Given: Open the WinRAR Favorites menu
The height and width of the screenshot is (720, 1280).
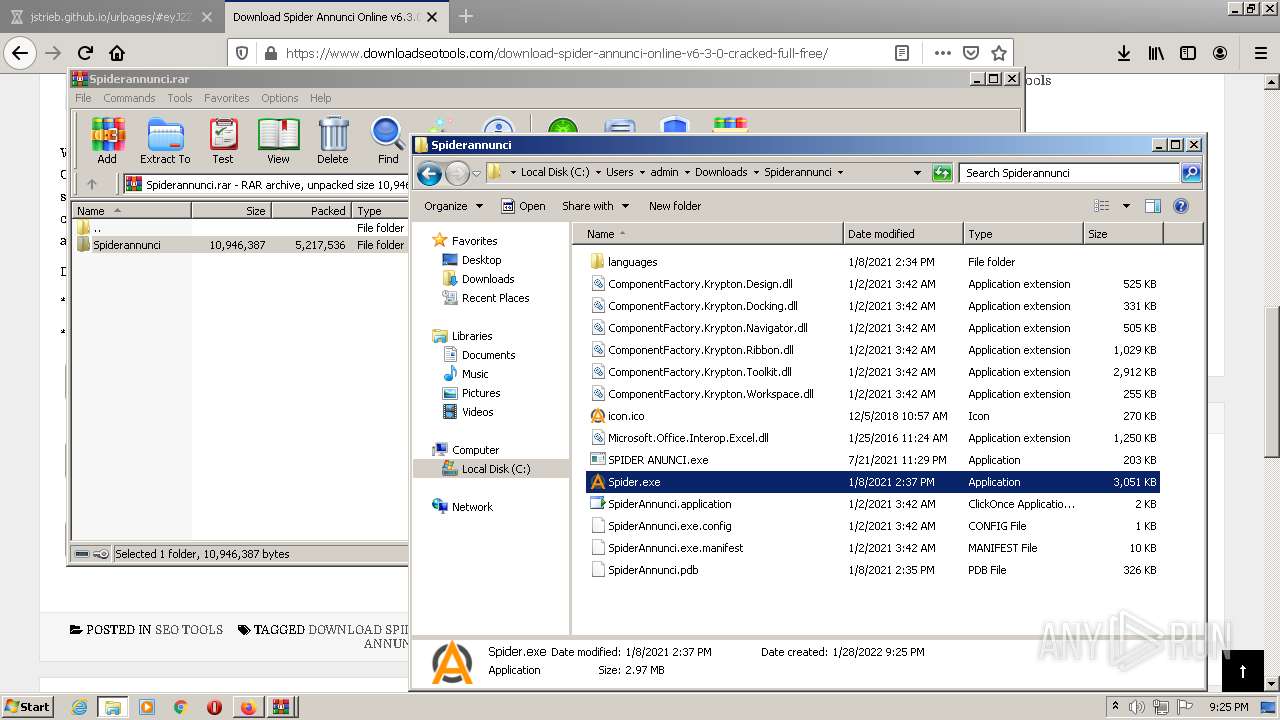Looking at the screenshot, I should [227, 98].
